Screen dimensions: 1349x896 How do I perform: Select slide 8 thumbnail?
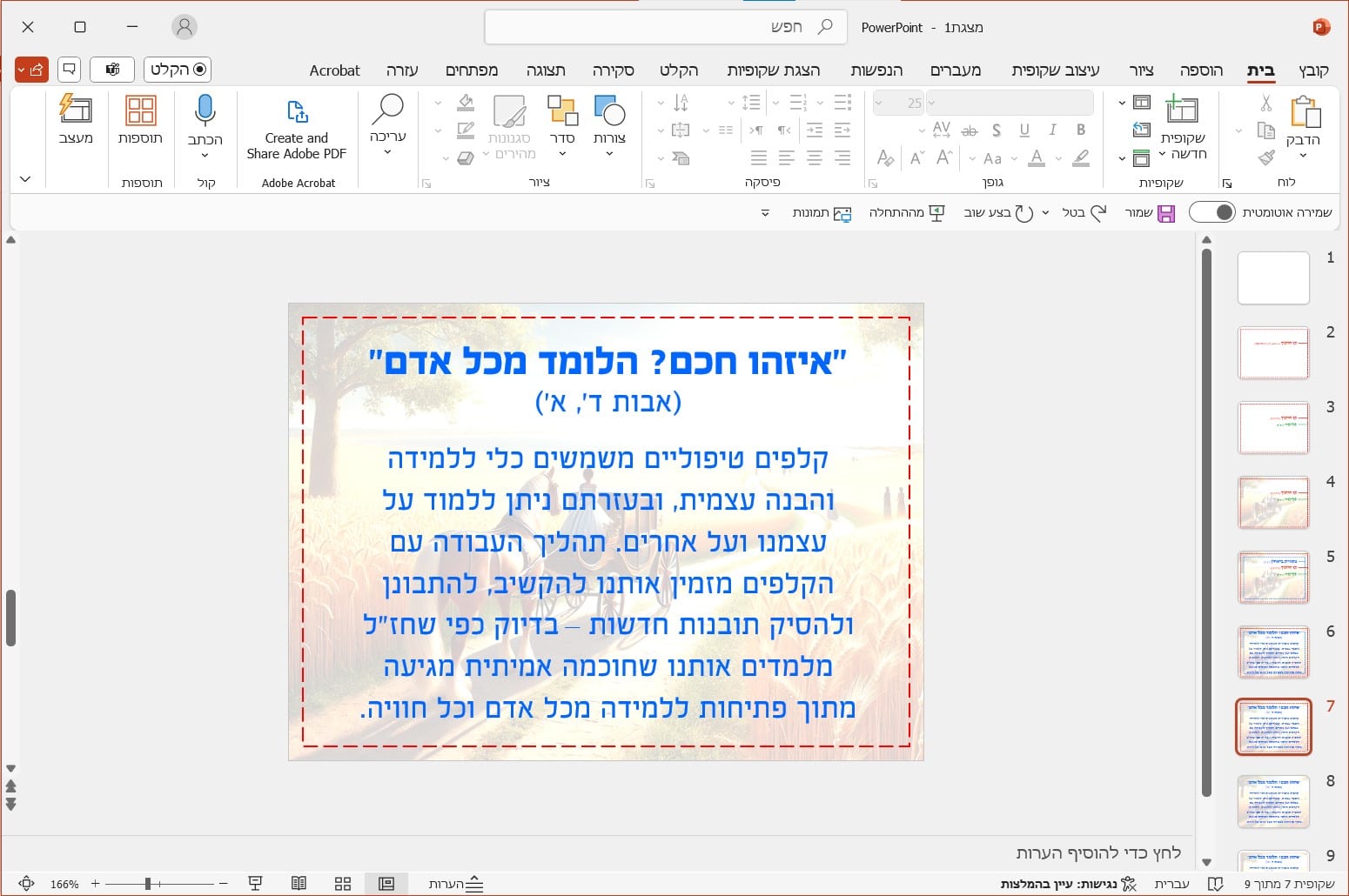tap(1273, 802)
